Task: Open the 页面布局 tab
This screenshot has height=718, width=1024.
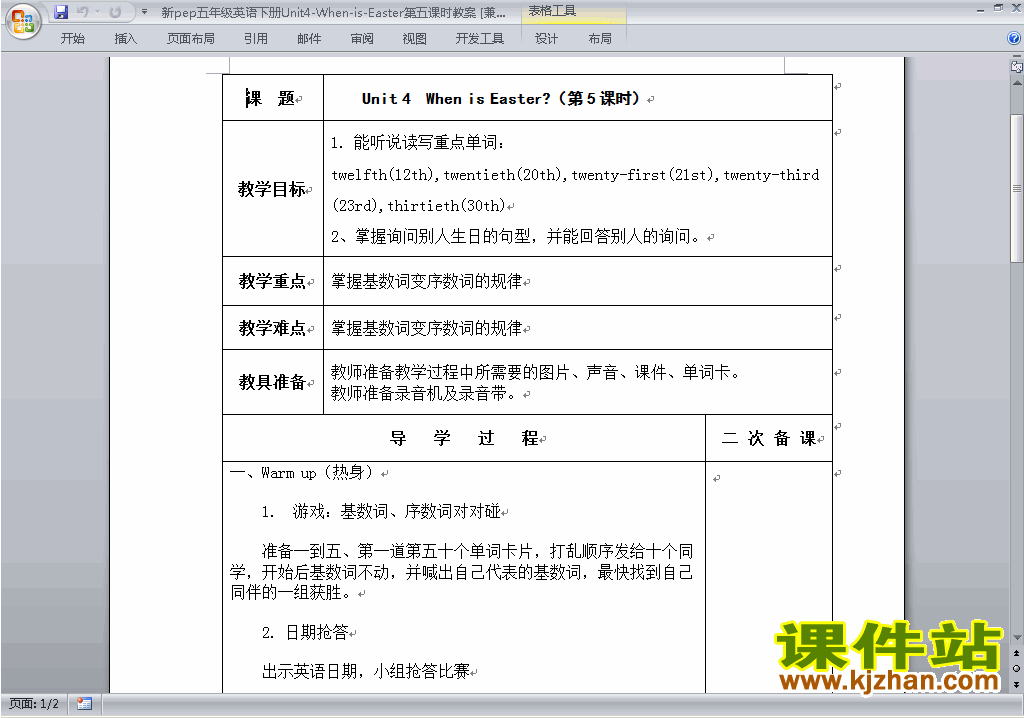Action: tap(190, 39)
